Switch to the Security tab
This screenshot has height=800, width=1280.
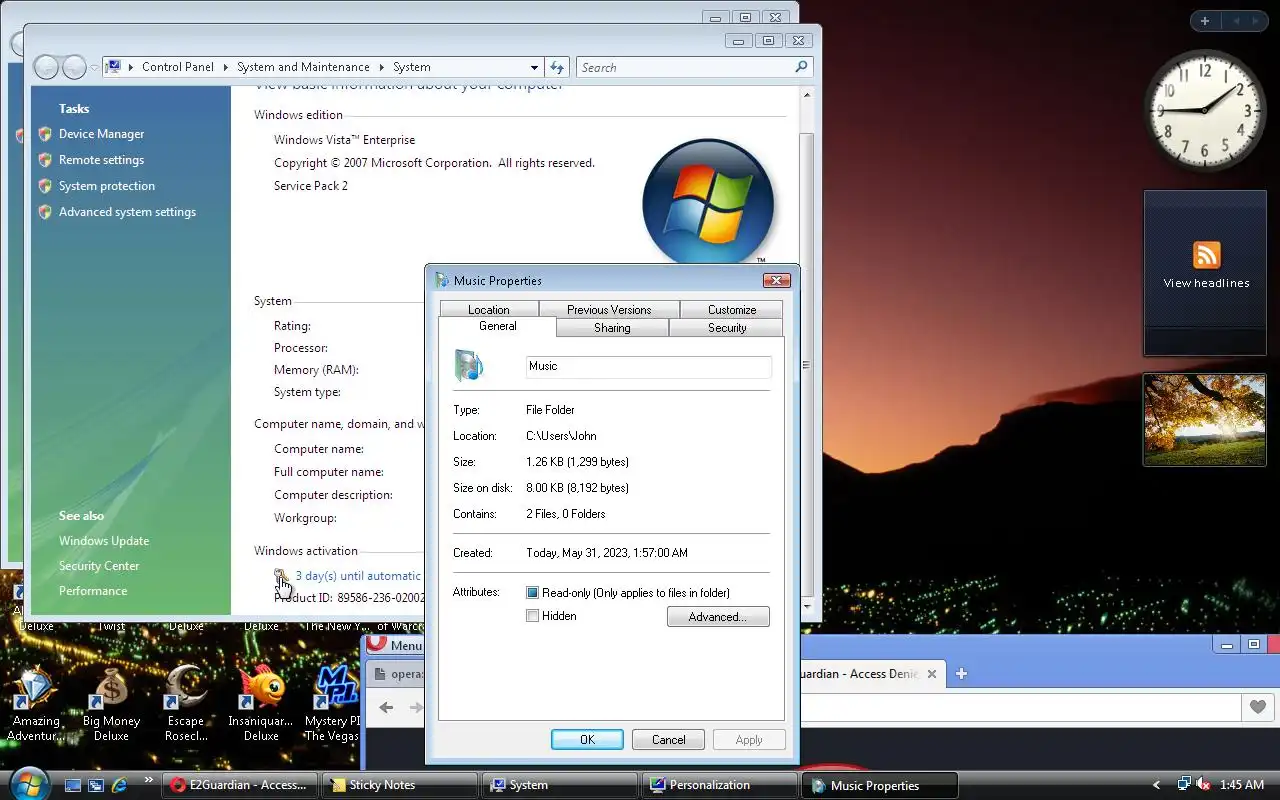pos(727,328)
